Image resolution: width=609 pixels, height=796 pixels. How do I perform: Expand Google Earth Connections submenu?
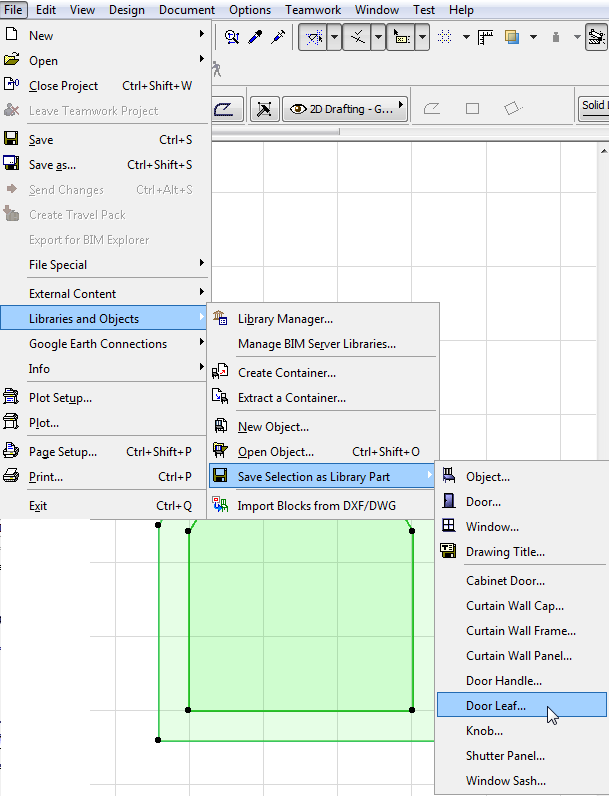[x=104, y=344]
